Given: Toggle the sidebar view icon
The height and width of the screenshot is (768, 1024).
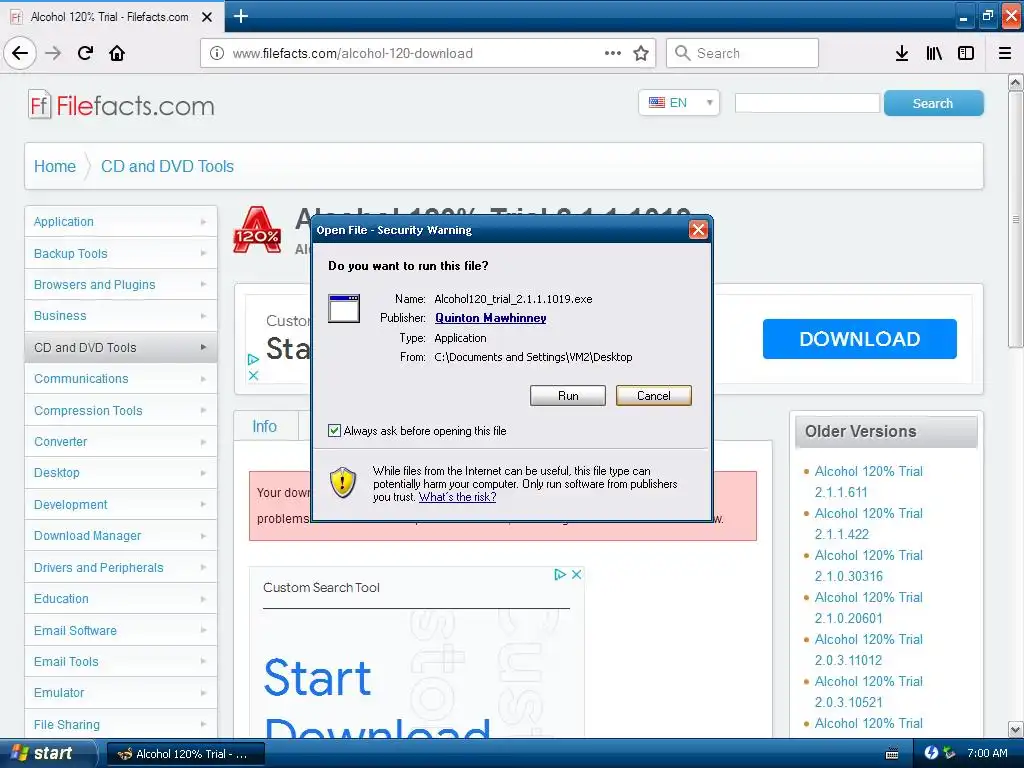Looking at the screenshot, I should tap(966, 53).
